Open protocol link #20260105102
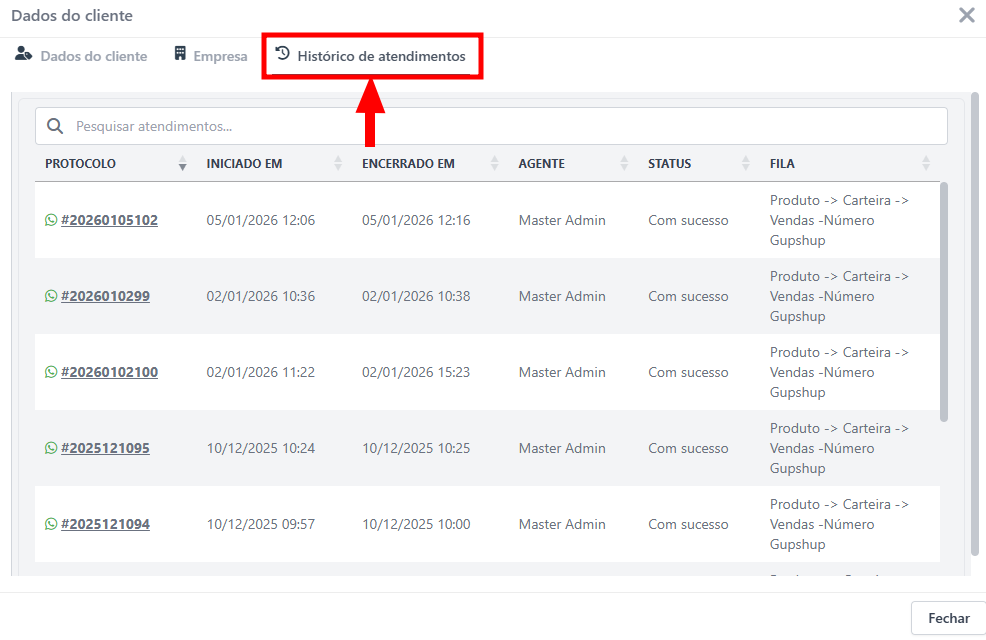The image size is (986, 640). click(x=109, y=220)
